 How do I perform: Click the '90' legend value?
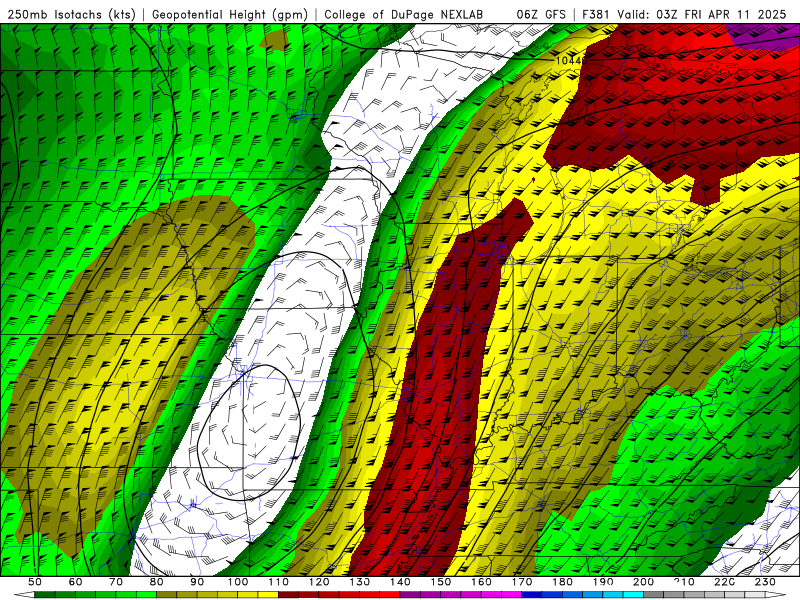[197, 582]
